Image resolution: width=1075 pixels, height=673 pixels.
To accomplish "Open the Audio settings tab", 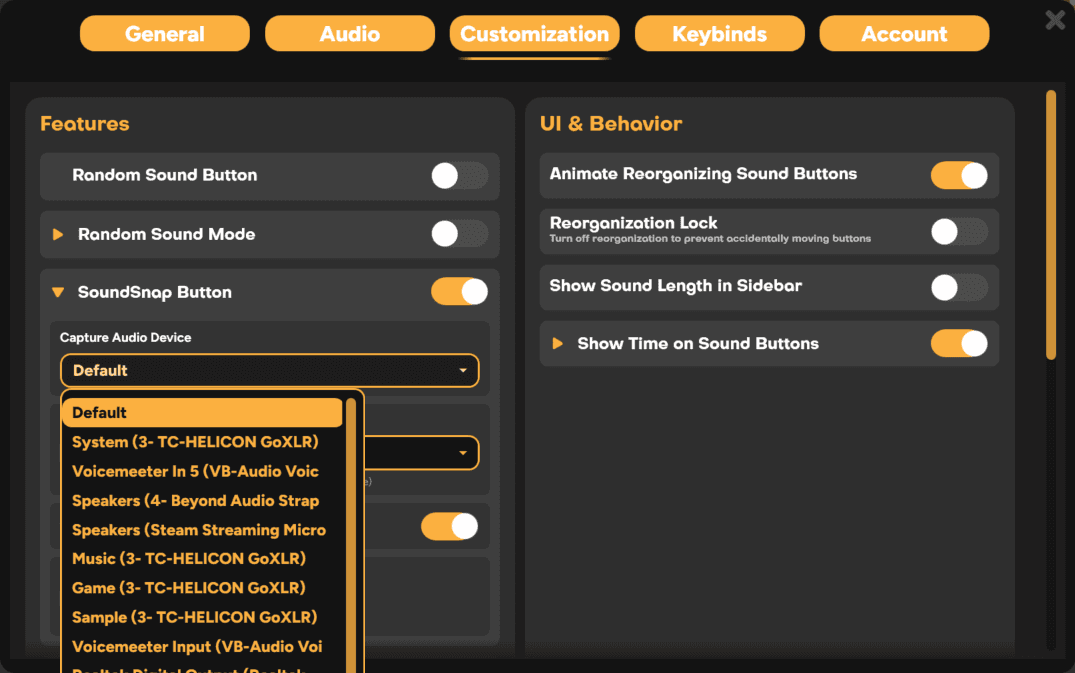I will (x=349, y=33).
